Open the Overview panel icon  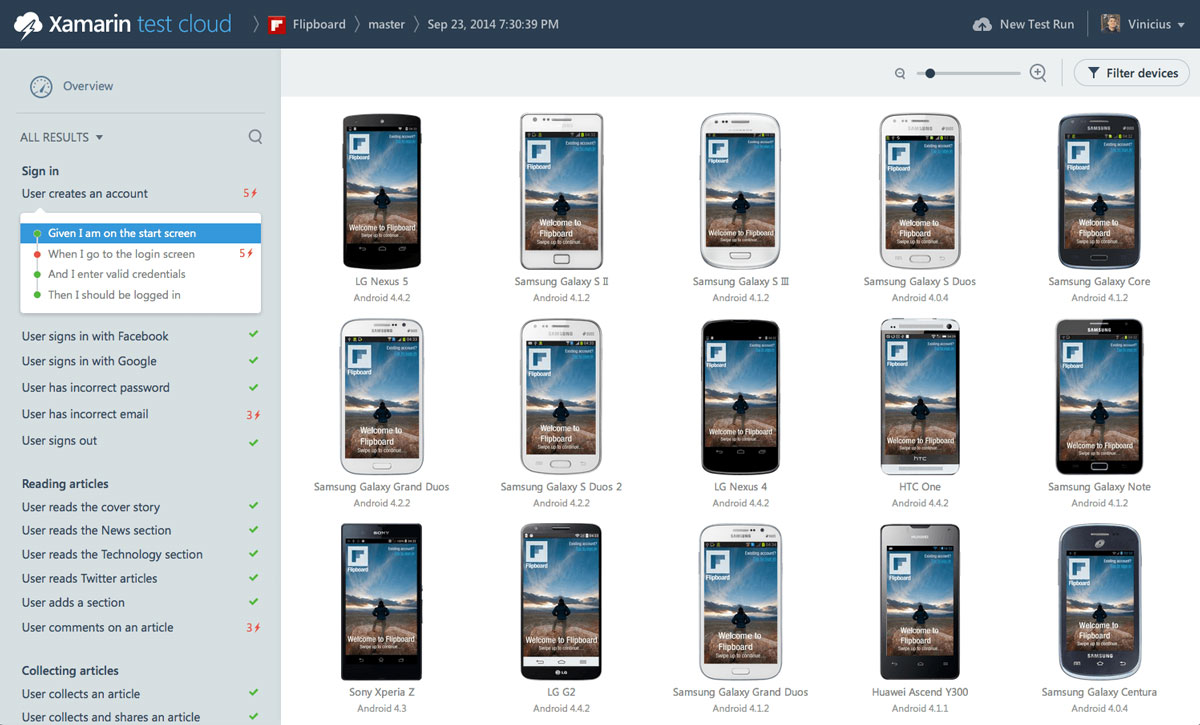[x=40, y=87]
